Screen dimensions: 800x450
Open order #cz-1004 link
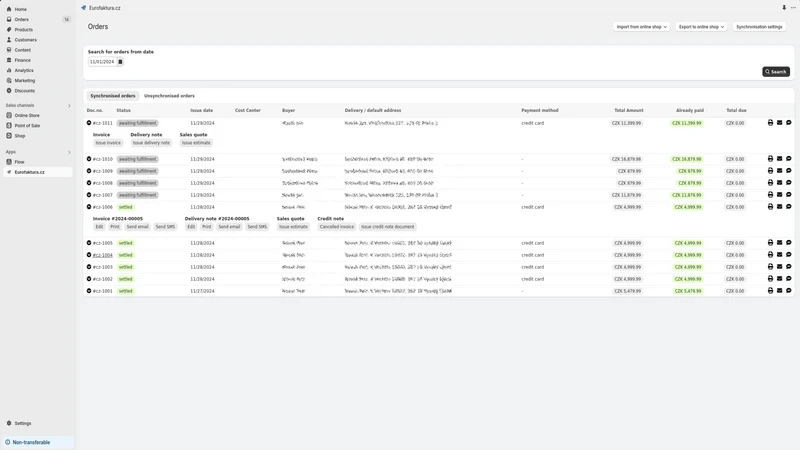(103, 255)
